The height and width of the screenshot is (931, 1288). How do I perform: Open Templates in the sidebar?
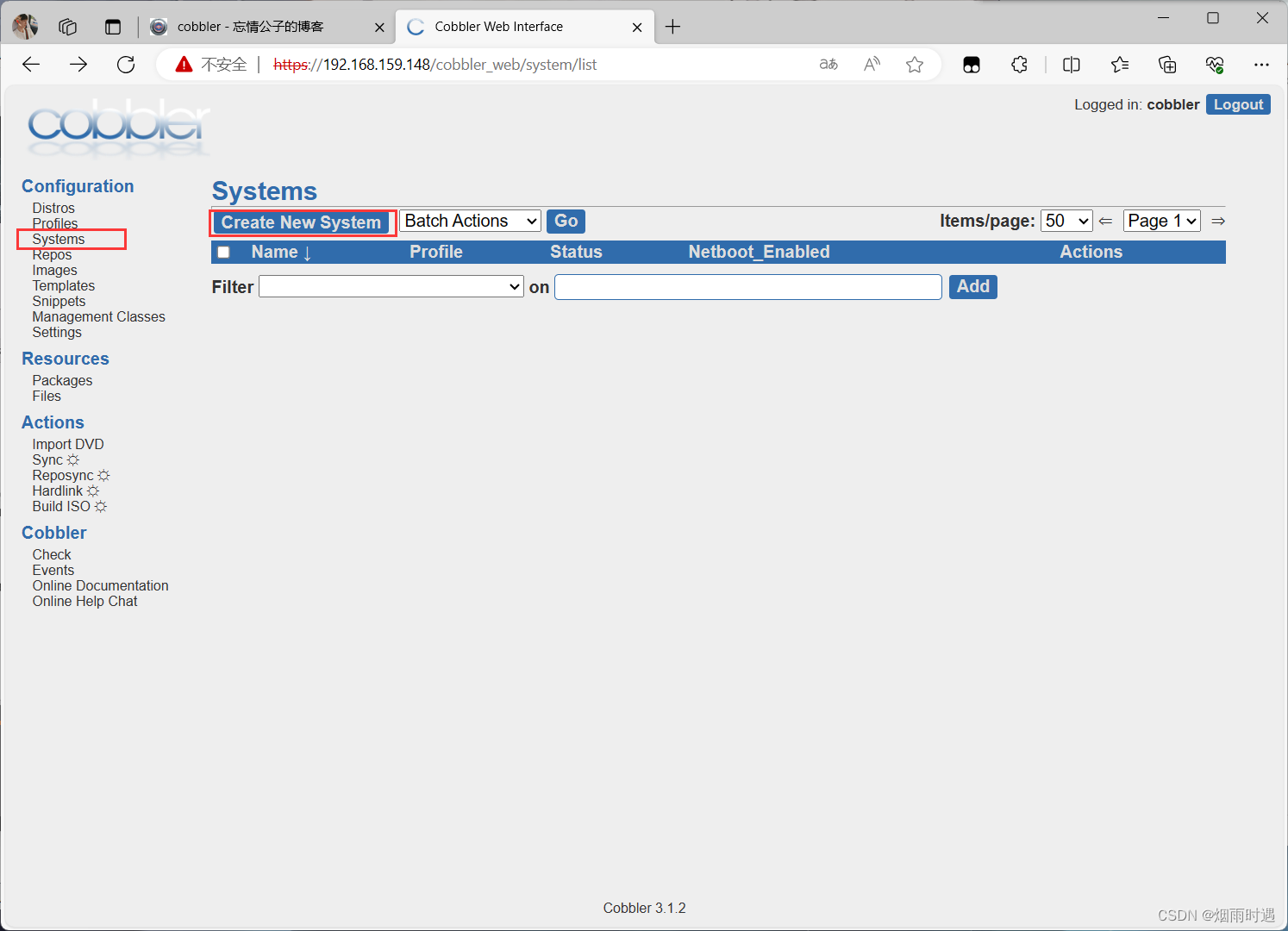[x=64, y=285]
